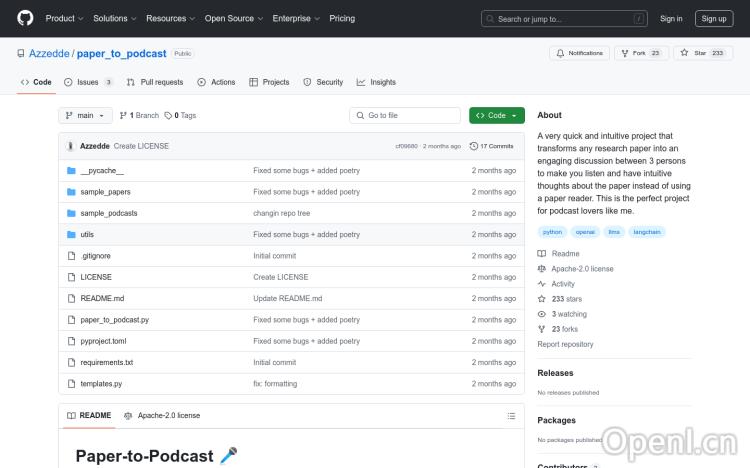Click the eye icon beside 3 watching
Screen dimensions: 750x468
pos(541,314)
